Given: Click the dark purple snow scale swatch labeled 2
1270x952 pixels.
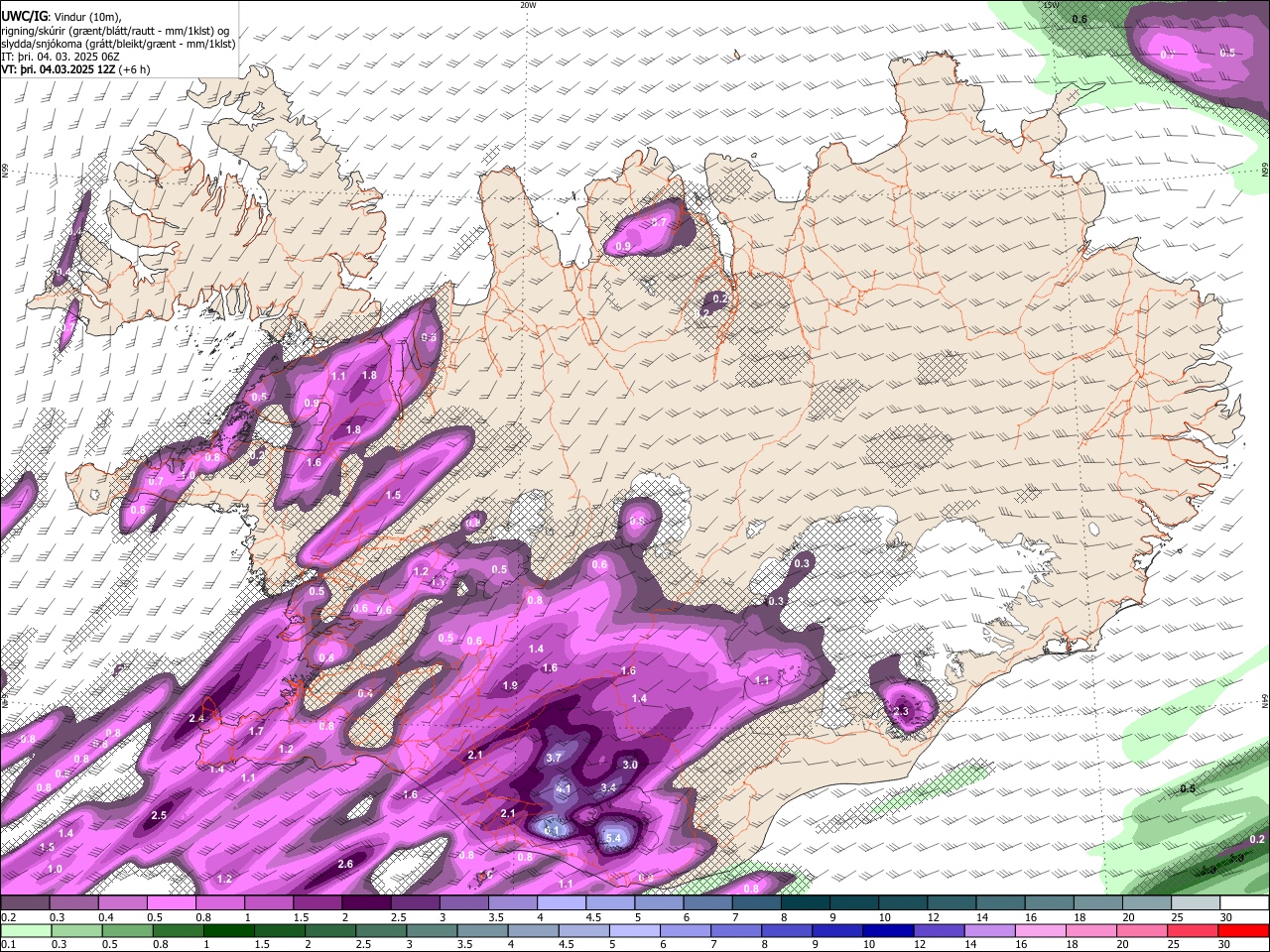Looking at the screenshot, I should [x=366, y=902].
